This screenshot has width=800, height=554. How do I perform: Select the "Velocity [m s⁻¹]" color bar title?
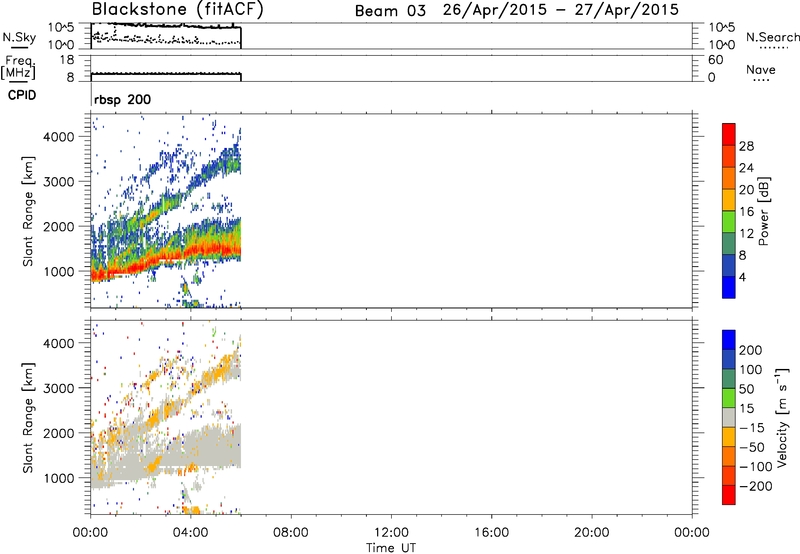(x=782, y=417)
